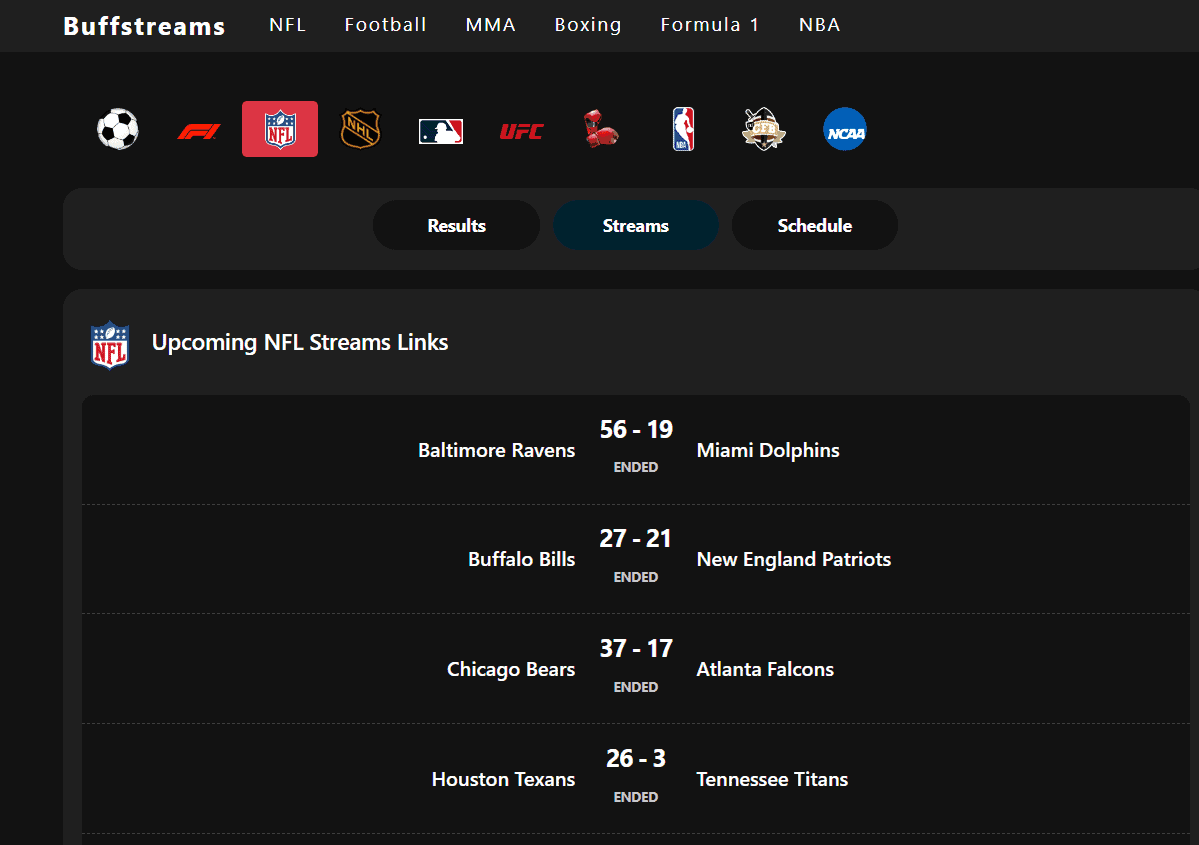Open MMA in top navigation
Screen dimensions: 1199x845
(491, 24)
